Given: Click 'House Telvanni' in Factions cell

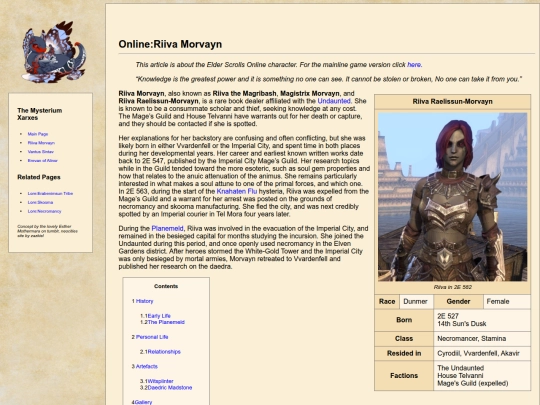Looking at the screenshot, I should click(x=460, y=376).
